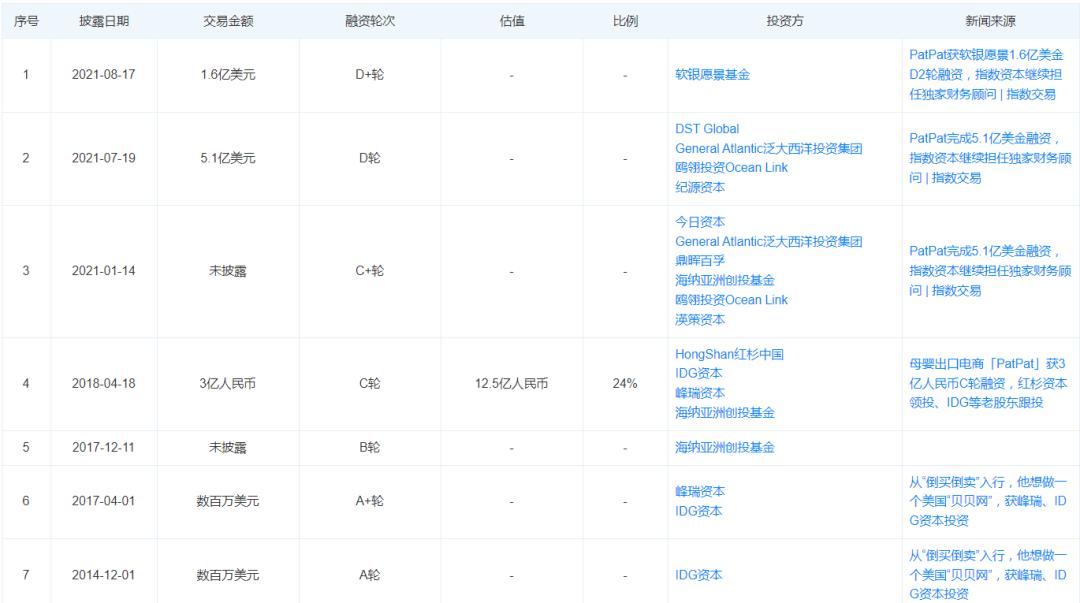The image size is (1080, 603).
Task: Open 海纳亚洲创投基金 in the B轮 row
Action: (x=725, y=447)
